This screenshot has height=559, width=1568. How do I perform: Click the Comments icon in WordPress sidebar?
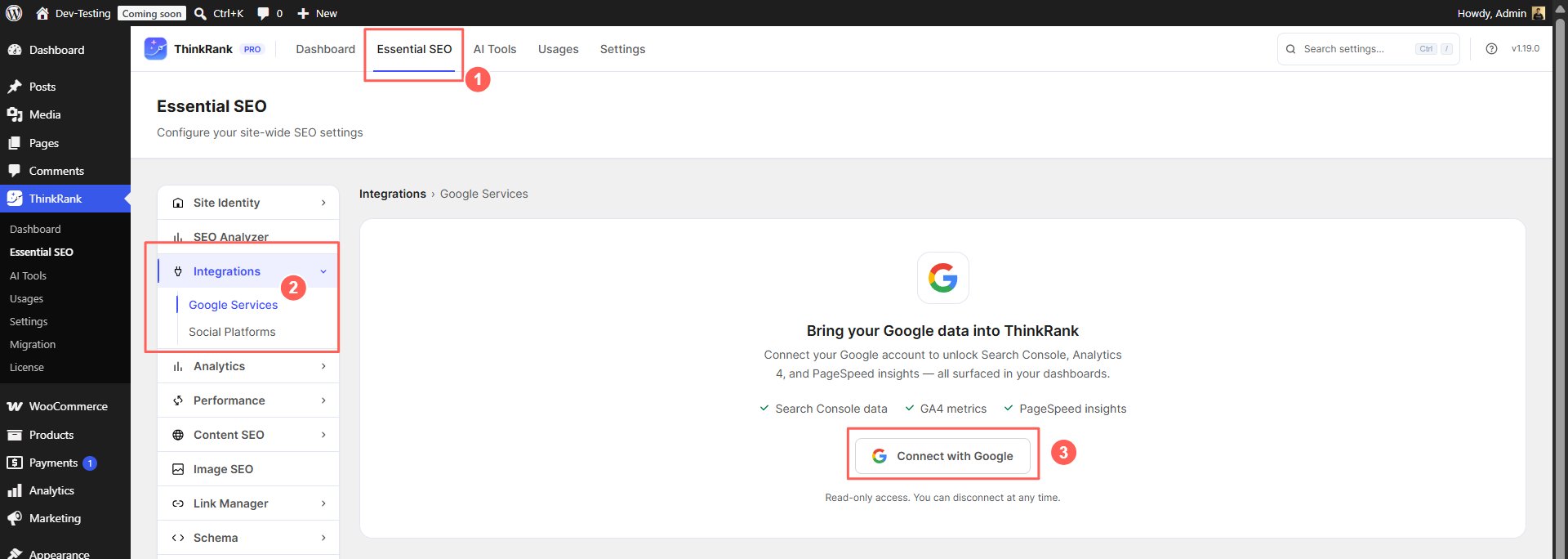click(15, 171)
